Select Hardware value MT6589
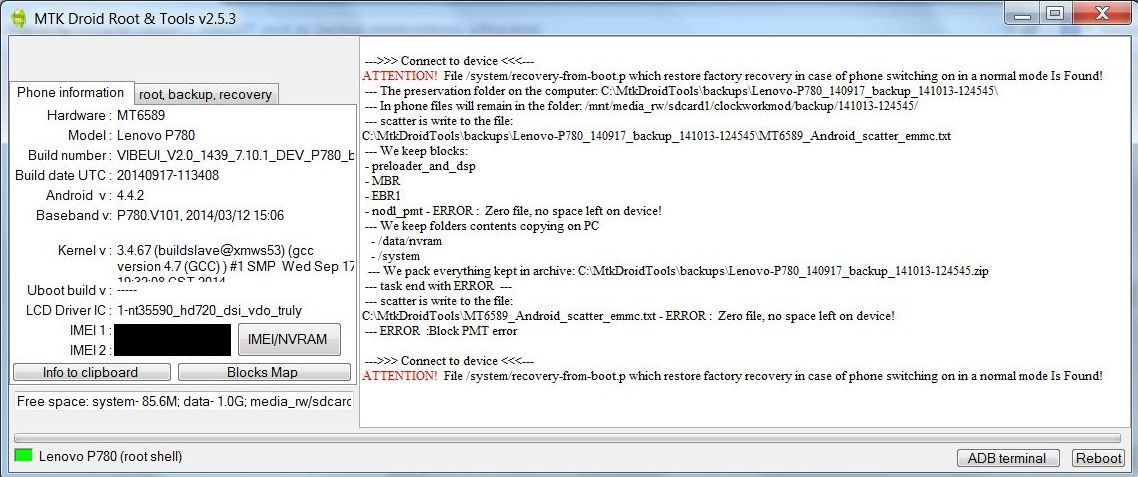The width and height of the screenshot is (1138, 477). [x=143, y=115]
